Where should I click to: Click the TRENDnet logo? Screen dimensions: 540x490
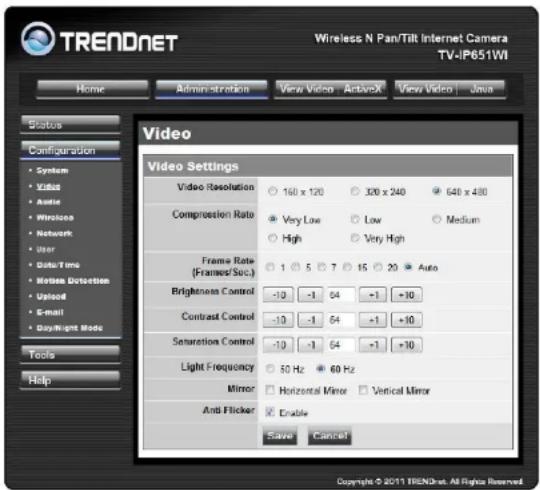(x=99, y=40)
